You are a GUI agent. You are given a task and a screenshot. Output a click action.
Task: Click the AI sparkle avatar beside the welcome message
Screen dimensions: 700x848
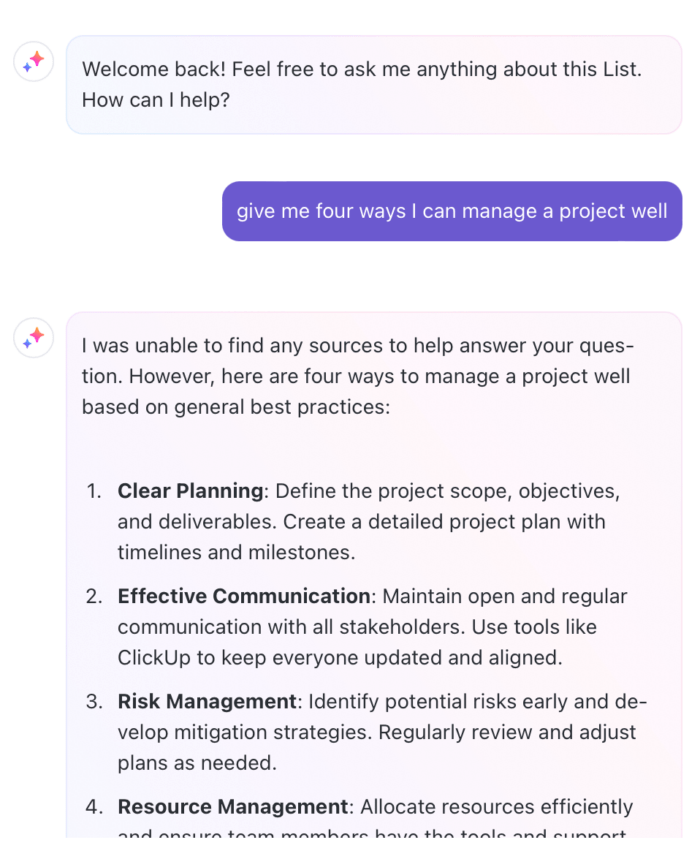coord(34,62)
